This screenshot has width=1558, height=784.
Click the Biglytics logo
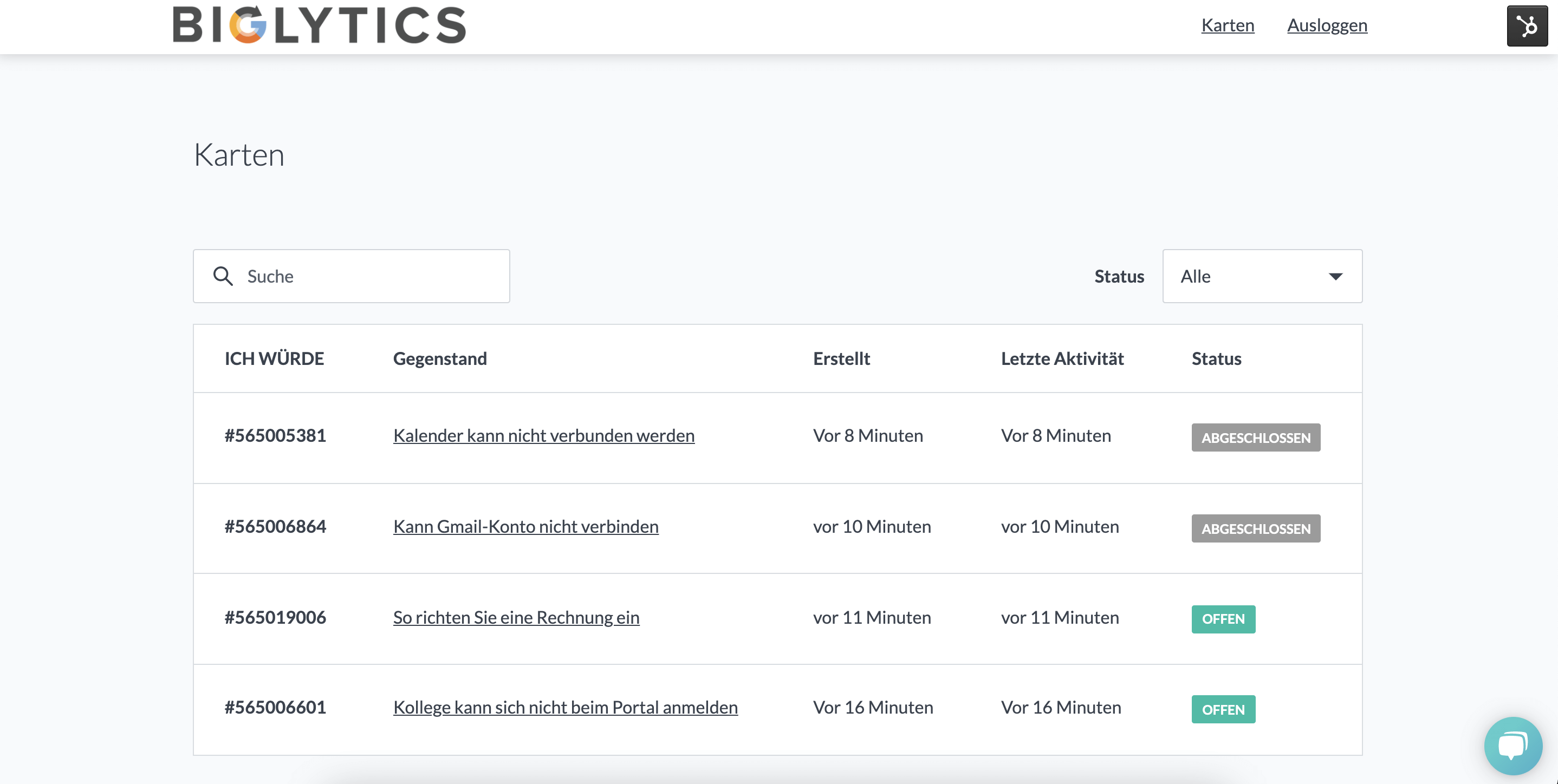[319, 25]
